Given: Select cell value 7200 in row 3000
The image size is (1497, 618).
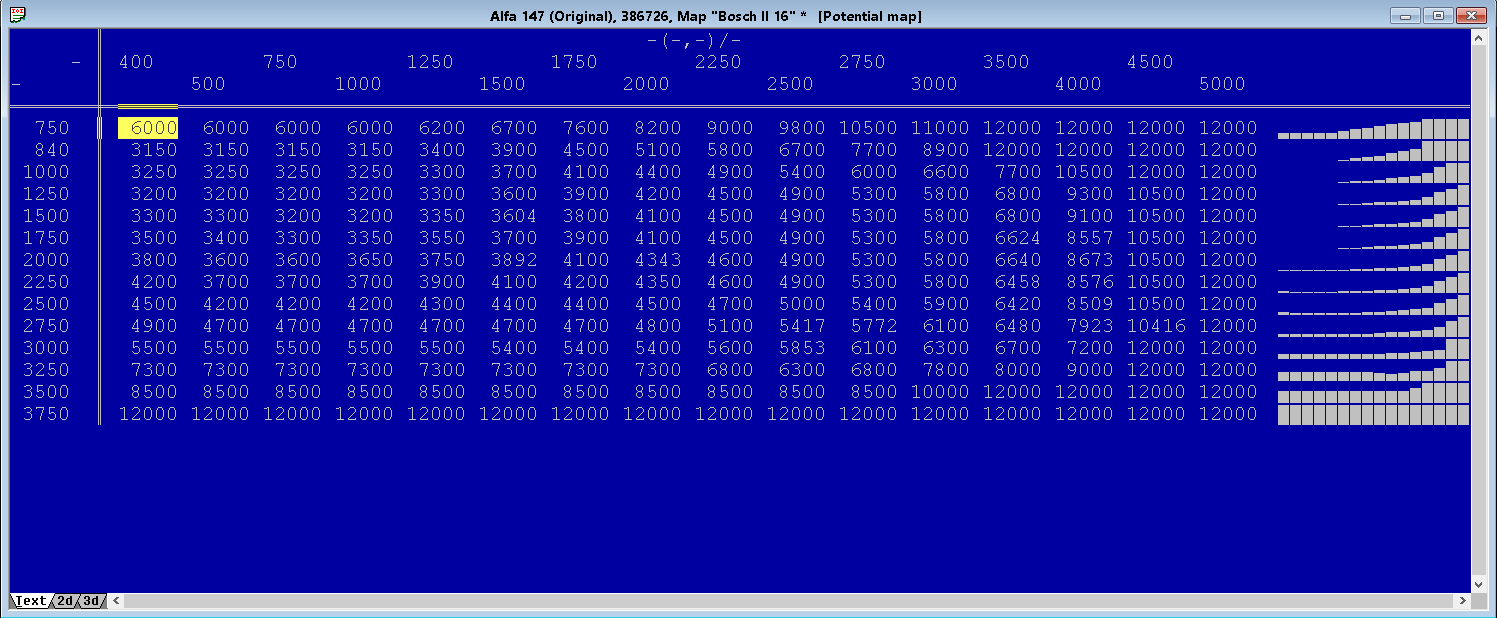Looking at the screenshot, I should point(1090,348).
